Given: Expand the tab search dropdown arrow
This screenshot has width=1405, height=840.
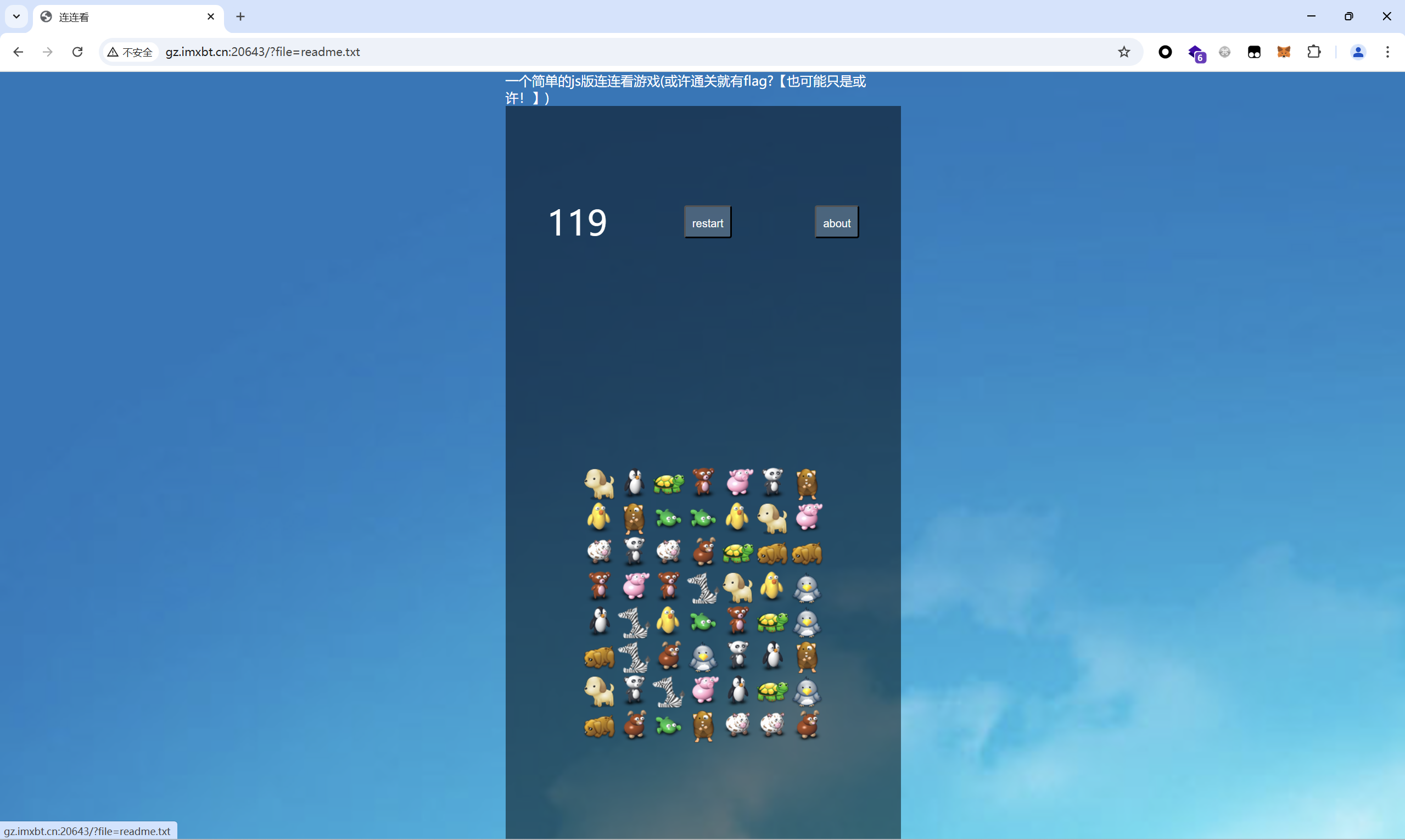Looking at the screenshot, I should pos(16,16).
